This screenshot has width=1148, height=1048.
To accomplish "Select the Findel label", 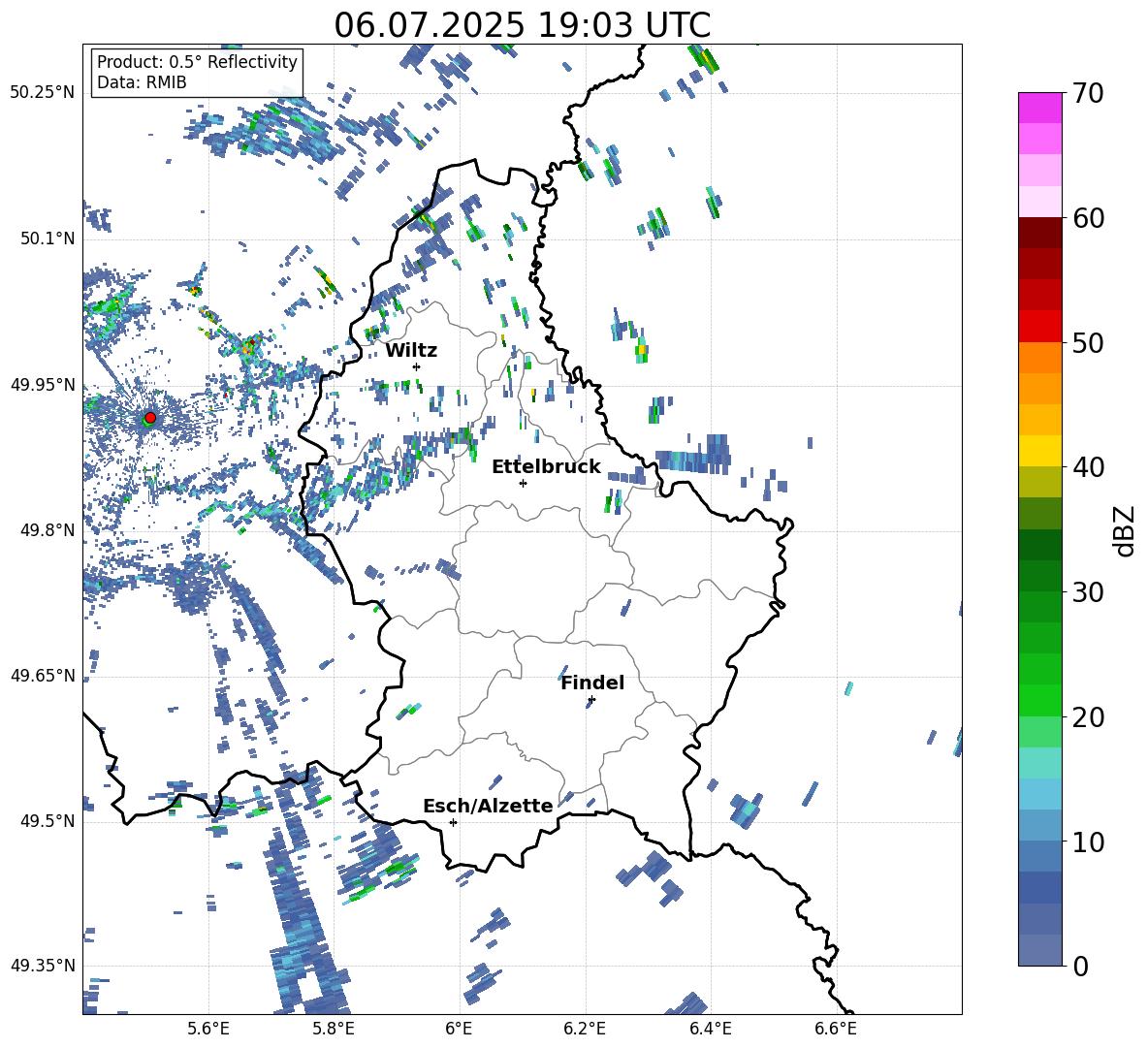I will click(x=592, y=683).
